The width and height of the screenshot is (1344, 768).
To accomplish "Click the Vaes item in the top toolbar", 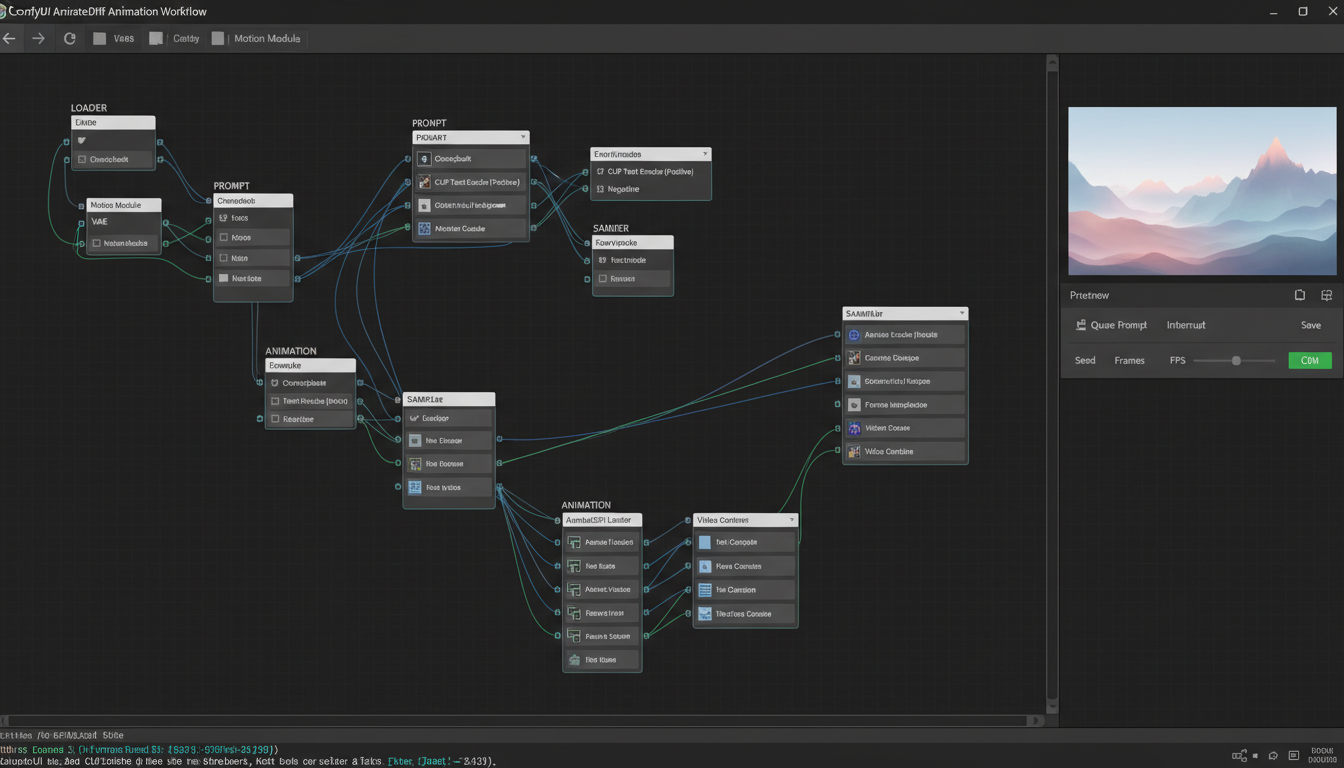I will (124, 38).
